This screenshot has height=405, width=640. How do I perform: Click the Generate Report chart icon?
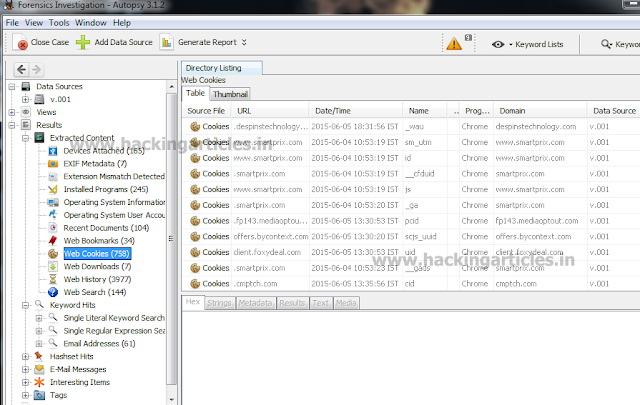point(167,42)
